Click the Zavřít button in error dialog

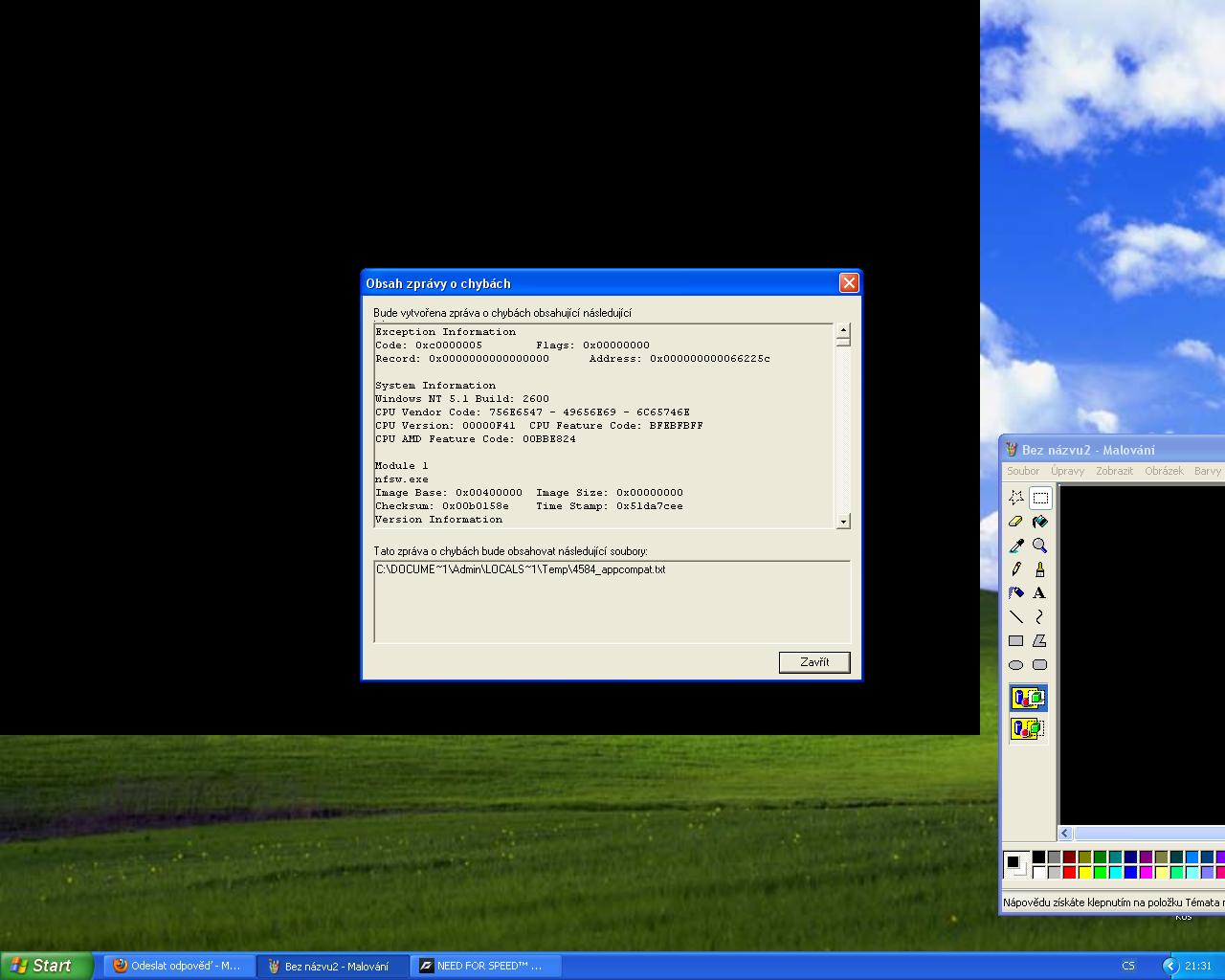point(814,662)
